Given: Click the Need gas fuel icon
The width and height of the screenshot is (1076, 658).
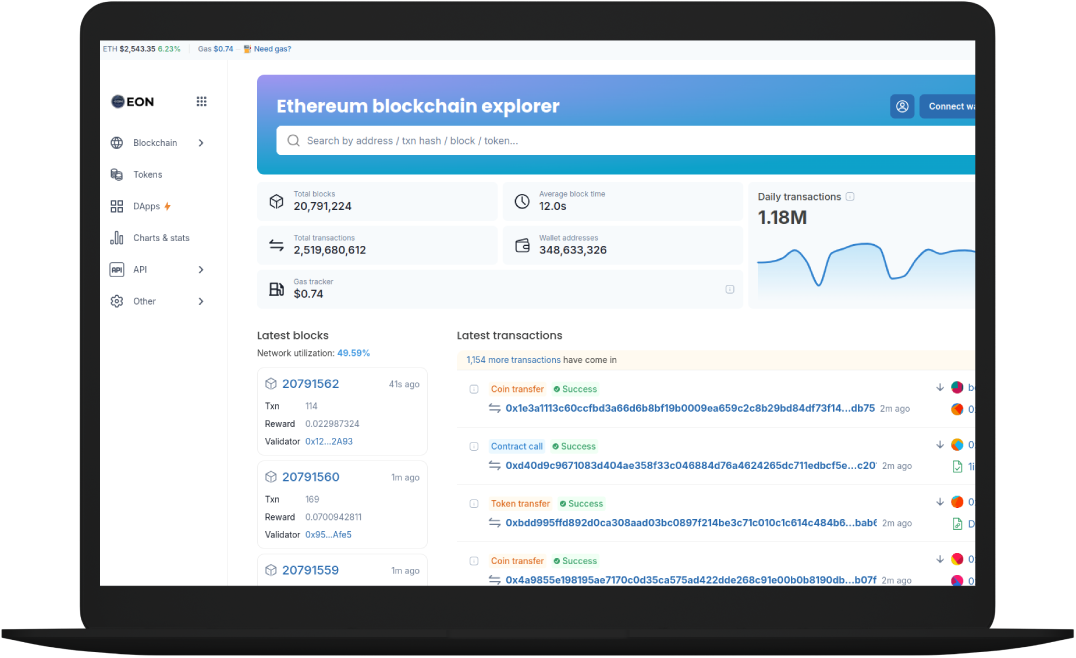Looking at the screenshot, I should [x=247, y=49].
